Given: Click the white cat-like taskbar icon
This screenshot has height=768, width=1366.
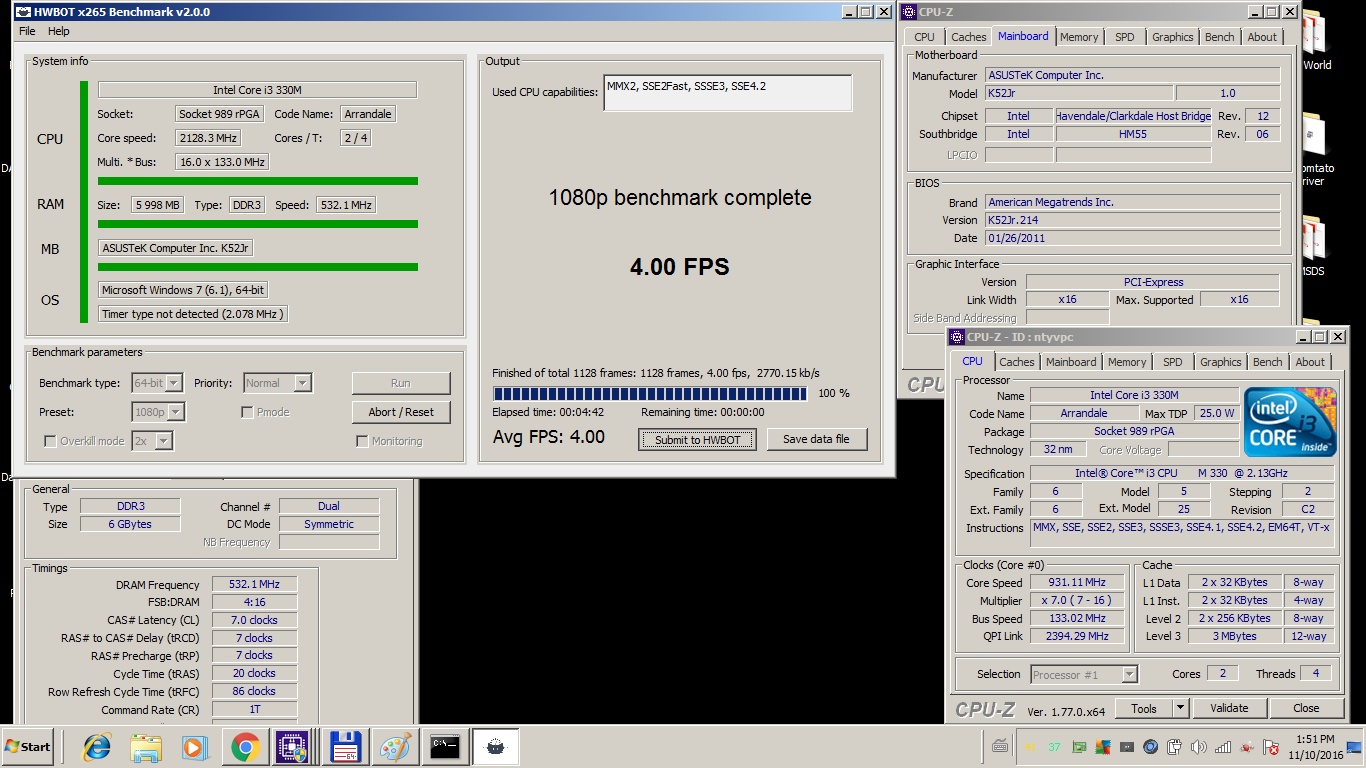Looking at the screenshot, I should 495,747.
